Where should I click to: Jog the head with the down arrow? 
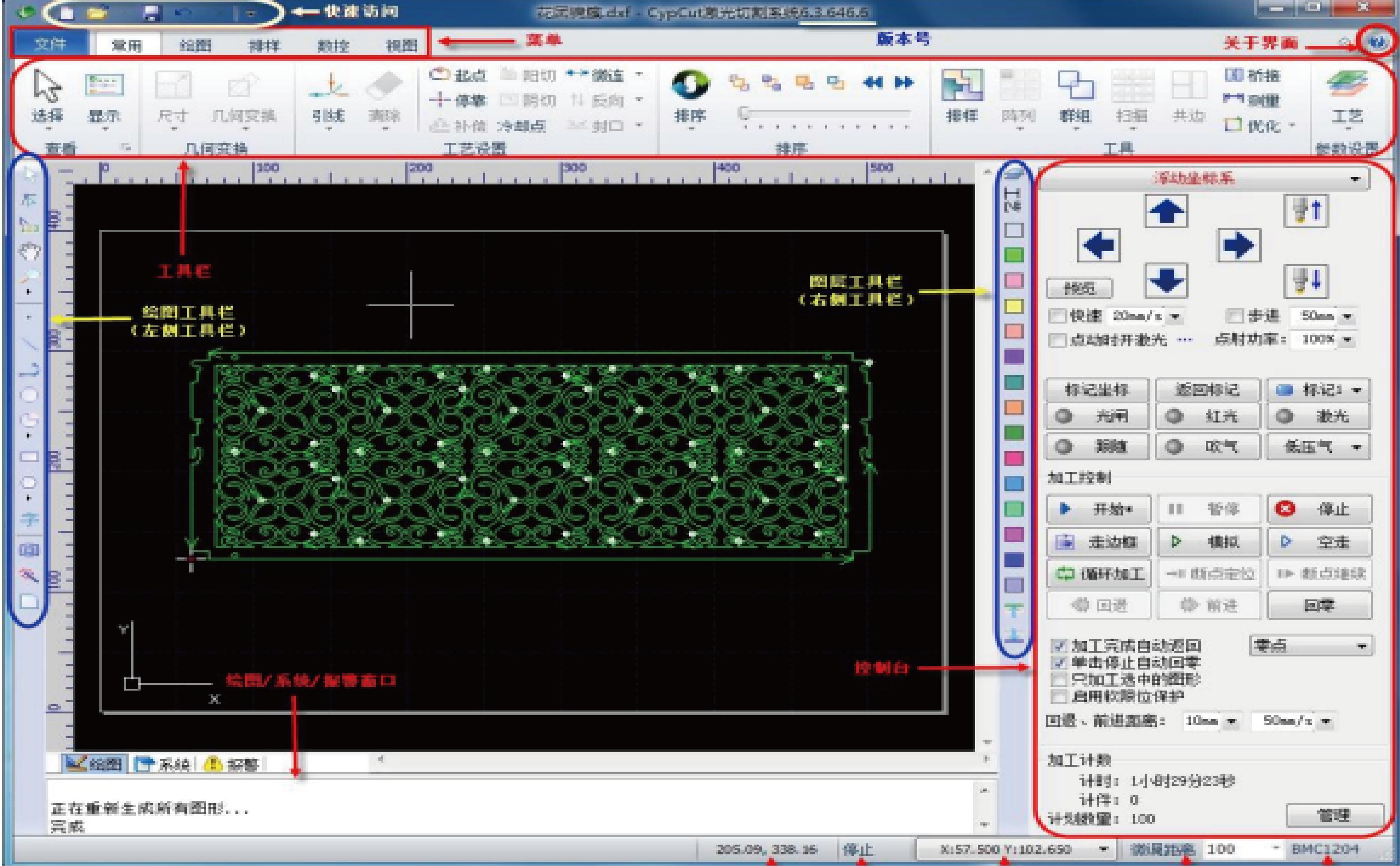coord(1166,281)
